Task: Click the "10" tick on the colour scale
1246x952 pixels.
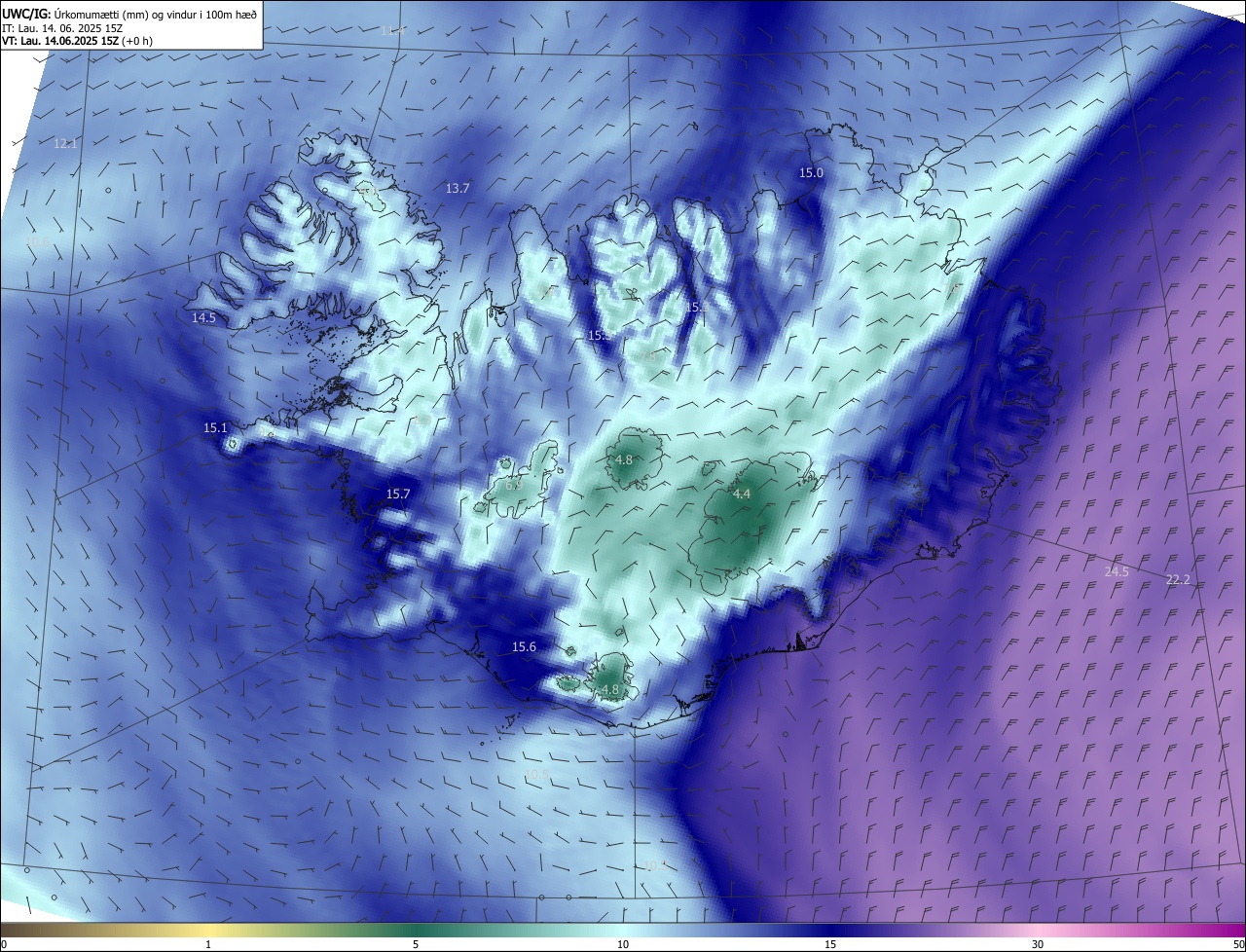Action: pos(623,944)
